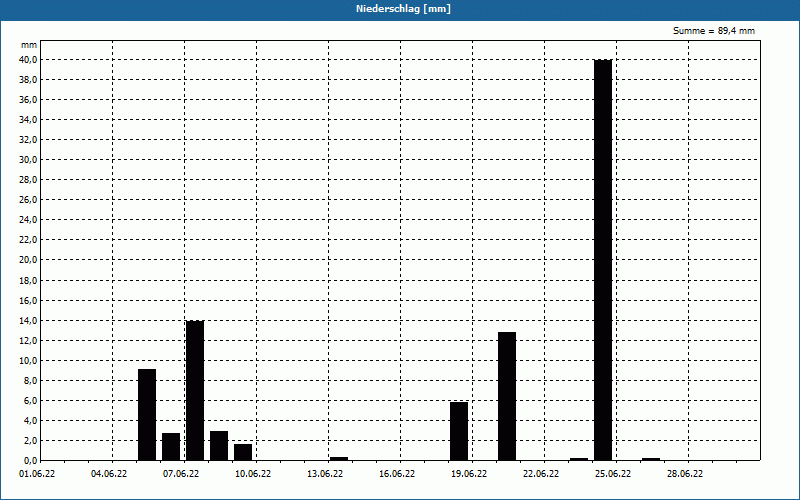
Task: Click the y-axis value 30,0
Action: [x=29, y=160]
